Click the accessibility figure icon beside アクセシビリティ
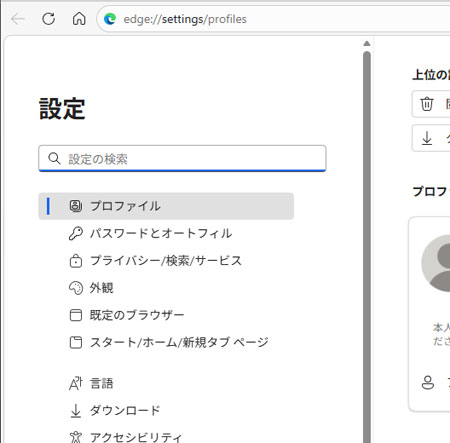The image size is (450, 443). tap(76, 437)
